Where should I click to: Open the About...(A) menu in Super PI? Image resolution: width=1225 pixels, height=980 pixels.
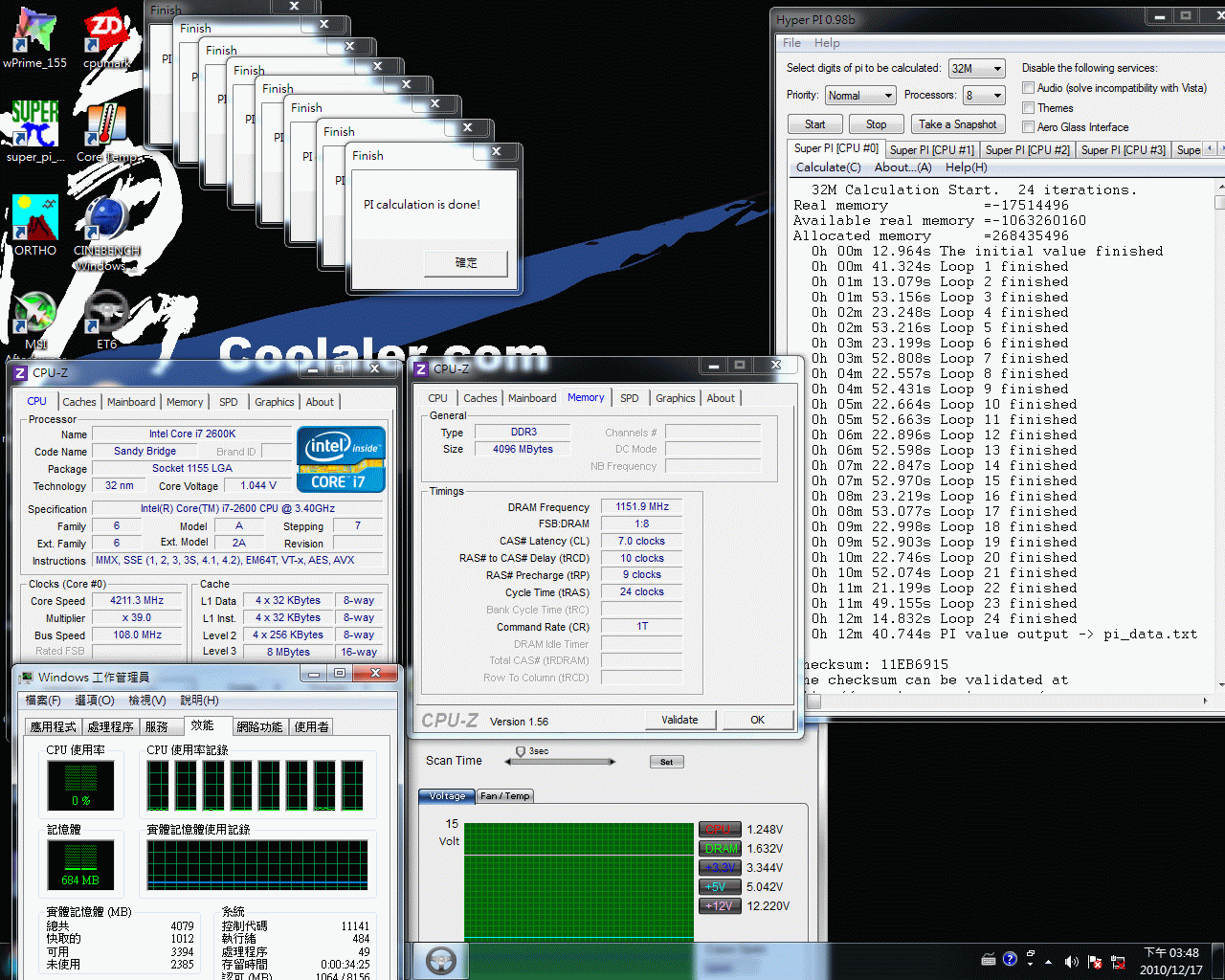click(x=903, y=167)
